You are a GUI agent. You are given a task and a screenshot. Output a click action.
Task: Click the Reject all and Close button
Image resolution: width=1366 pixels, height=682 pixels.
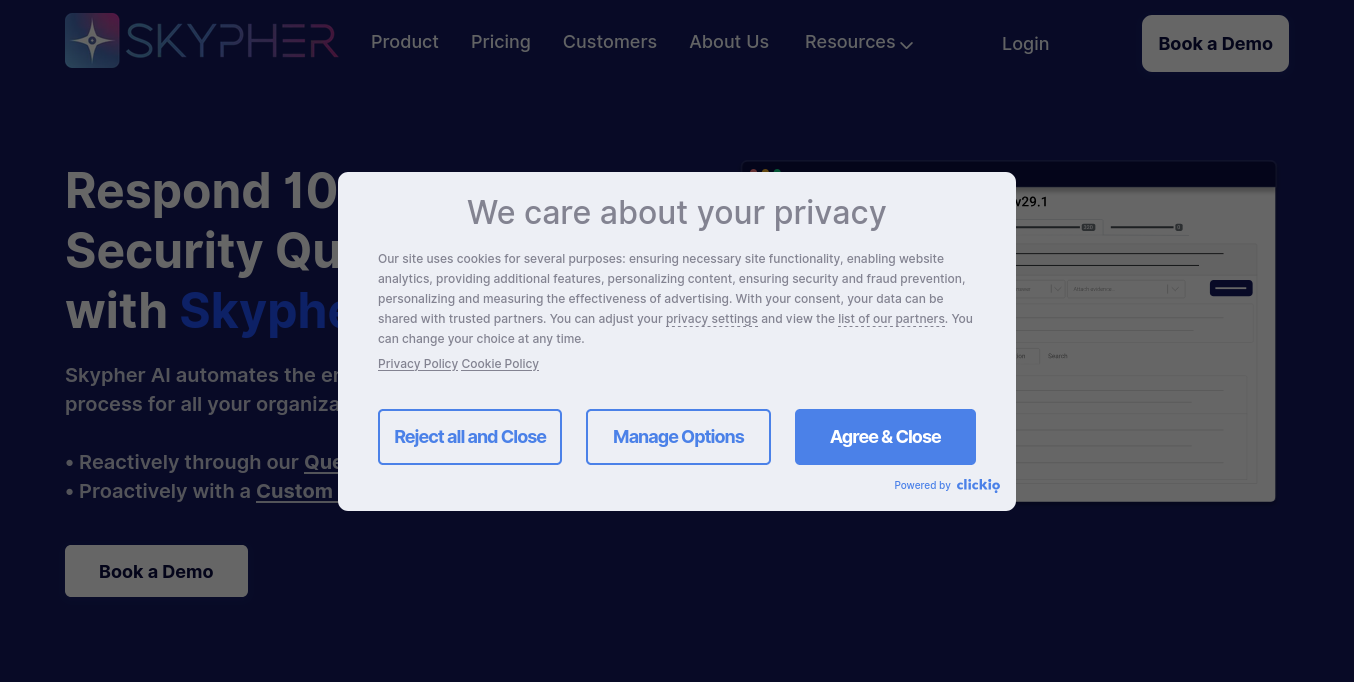point(469,437)
